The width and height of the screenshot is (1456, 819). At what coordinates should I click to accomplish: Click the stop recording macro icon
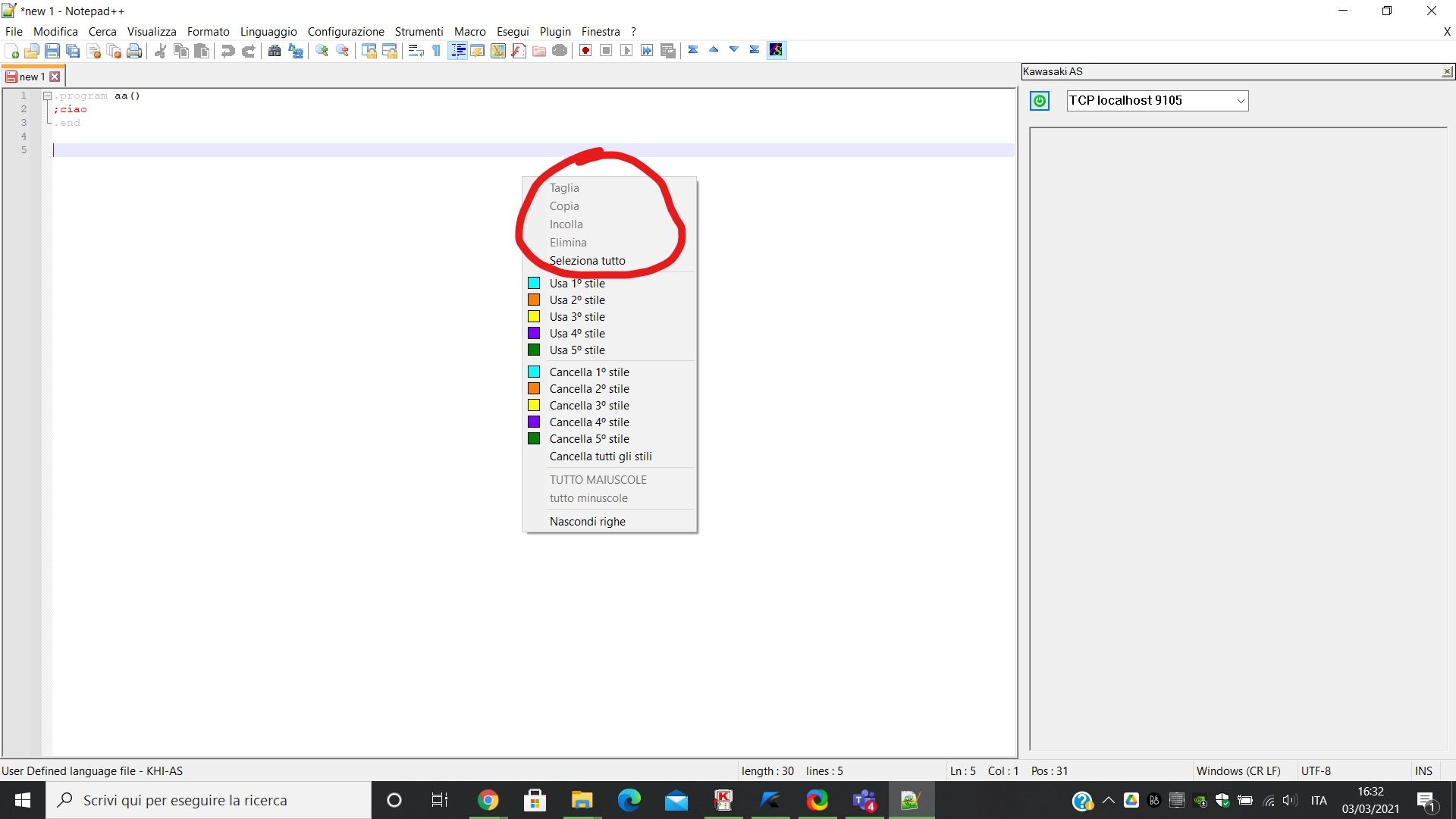click(606, 51)
